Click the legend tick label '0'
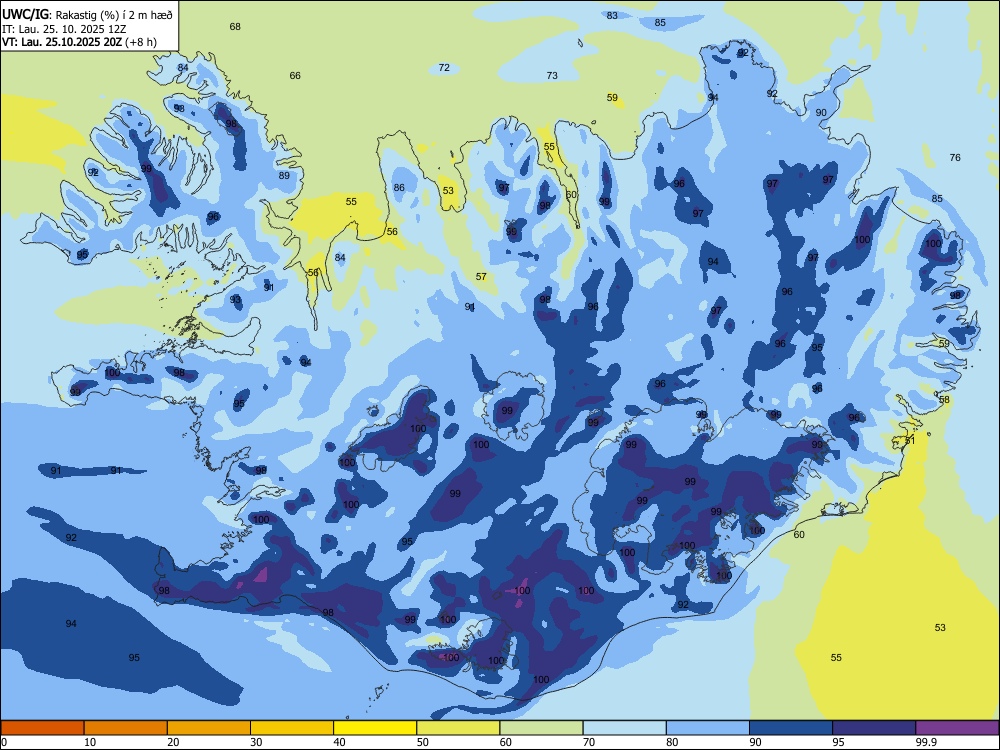The height and width of the screenshot is (750, 1000). point(4,742)
